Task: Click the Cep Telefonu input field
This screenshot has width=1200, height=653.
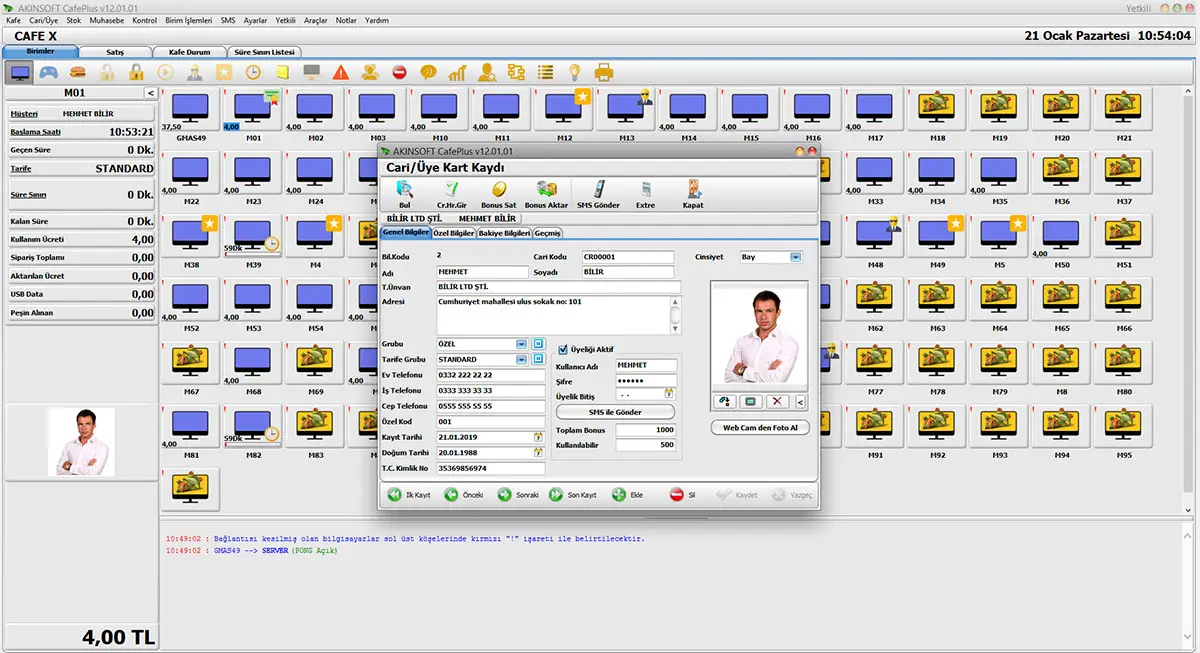Action: tap(491, 406)
